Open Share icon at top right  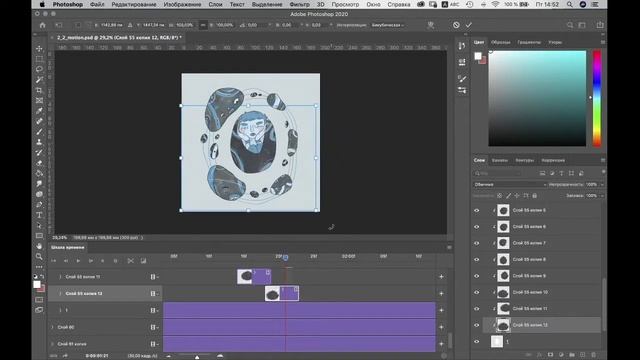pyautogui.click(x=600, y=25)
